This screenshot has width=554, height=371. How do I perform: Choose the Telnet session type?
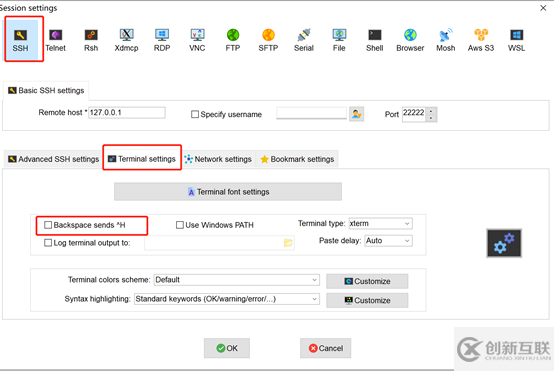coord(55,40)
